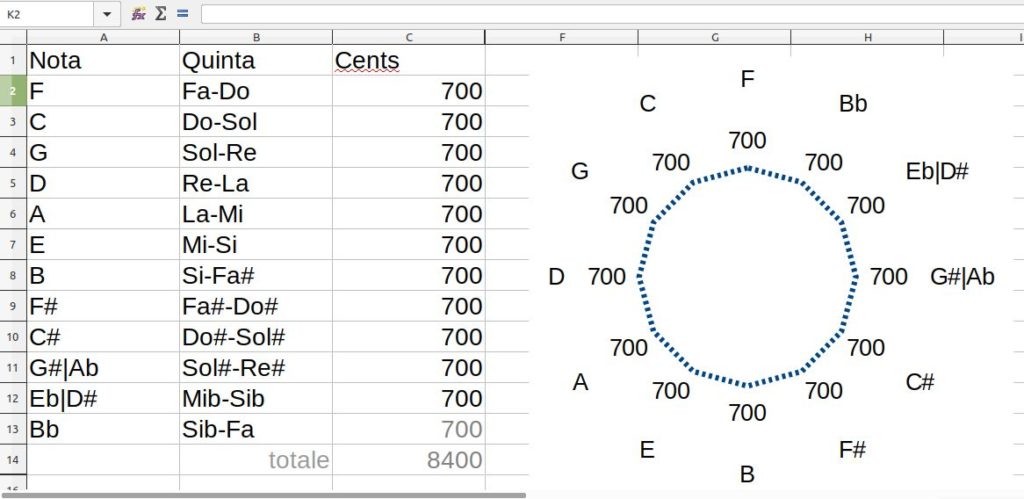This screenshot has width=1024, height=499.
Task: Open the Function Wizard
Action: click(138, 14)
